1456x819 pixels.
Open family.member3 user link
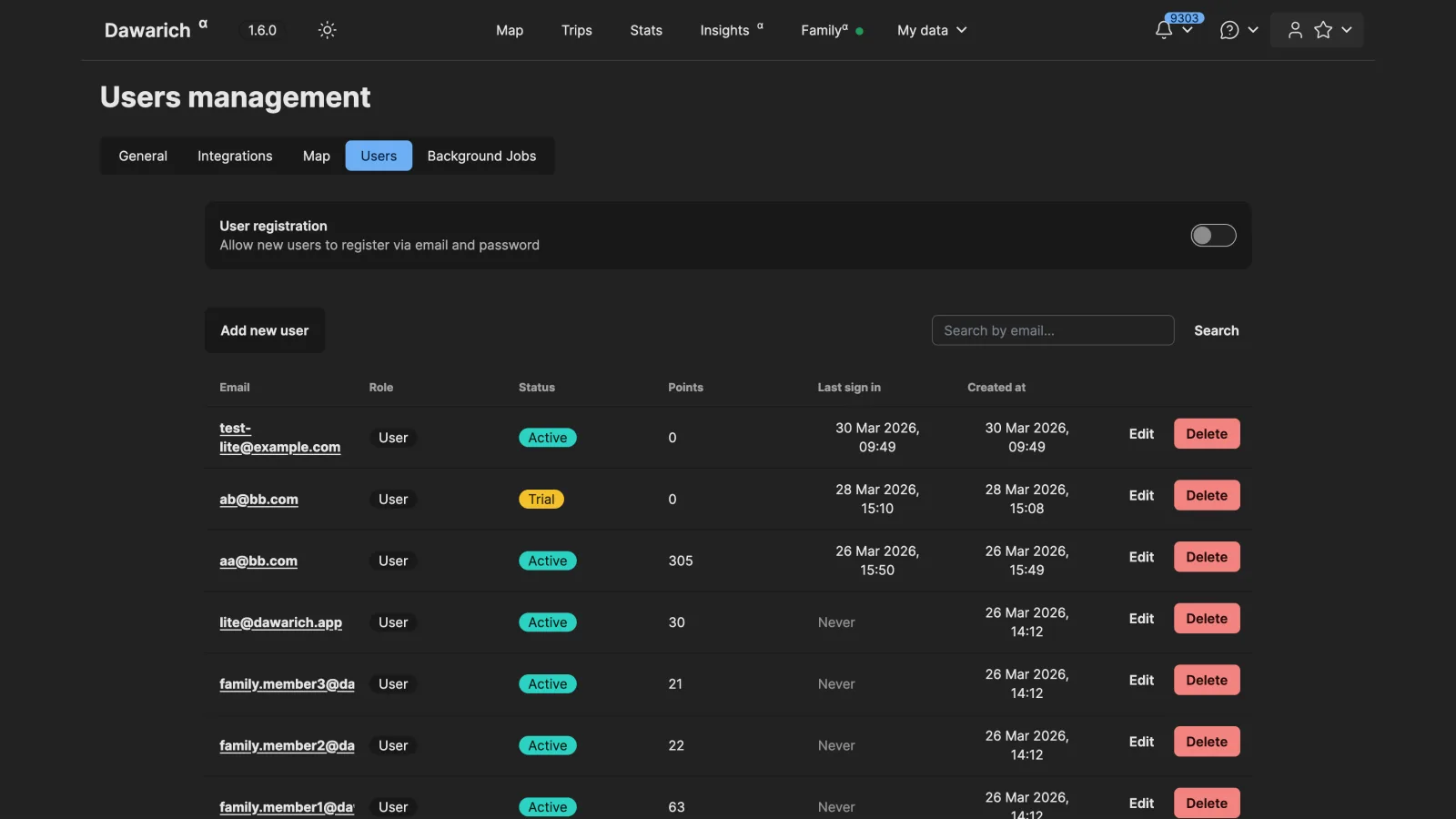(287, 683)
